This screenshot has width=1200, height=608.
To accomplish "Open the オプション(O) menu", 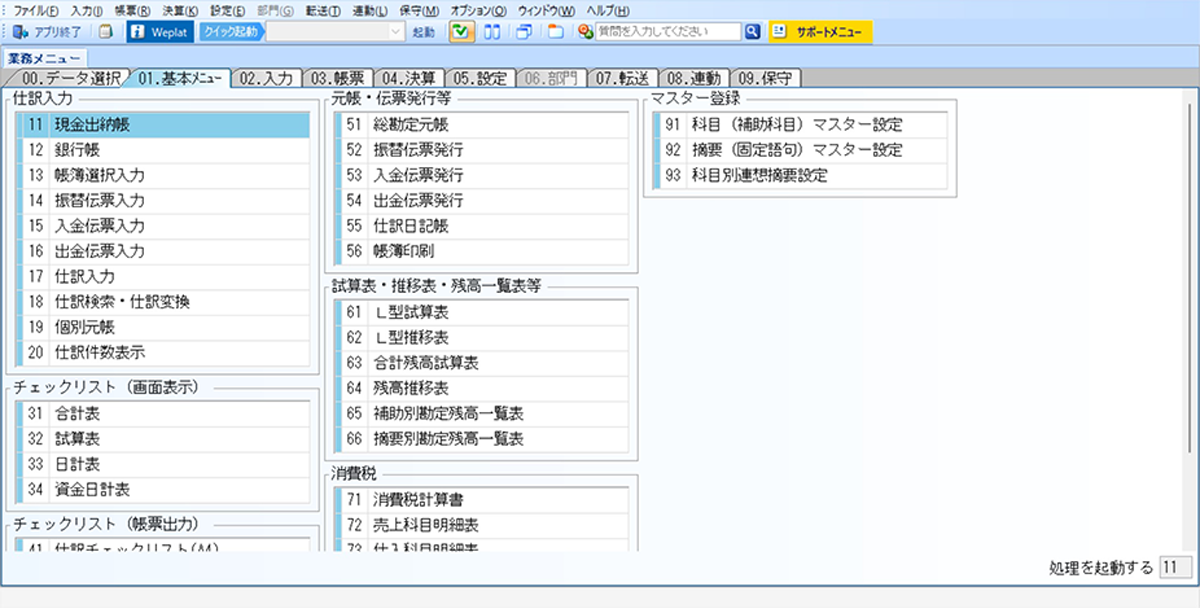I will pos(478,9).
